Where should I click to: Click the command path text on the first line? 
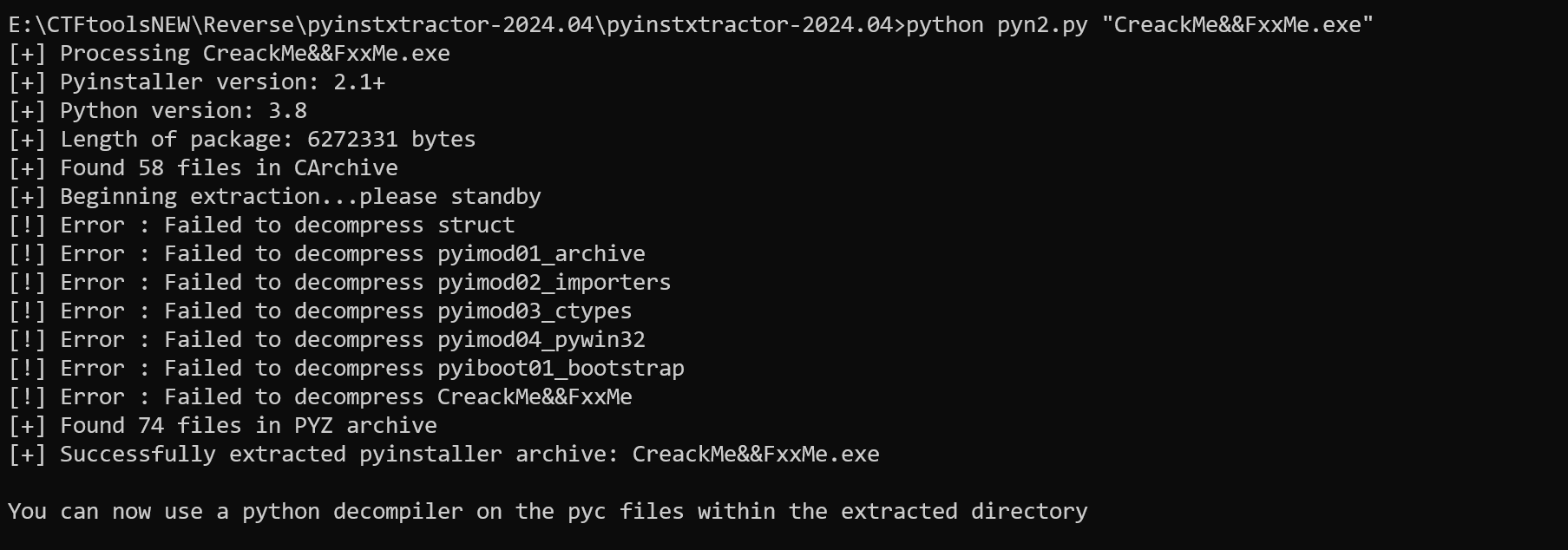[451, 24]
